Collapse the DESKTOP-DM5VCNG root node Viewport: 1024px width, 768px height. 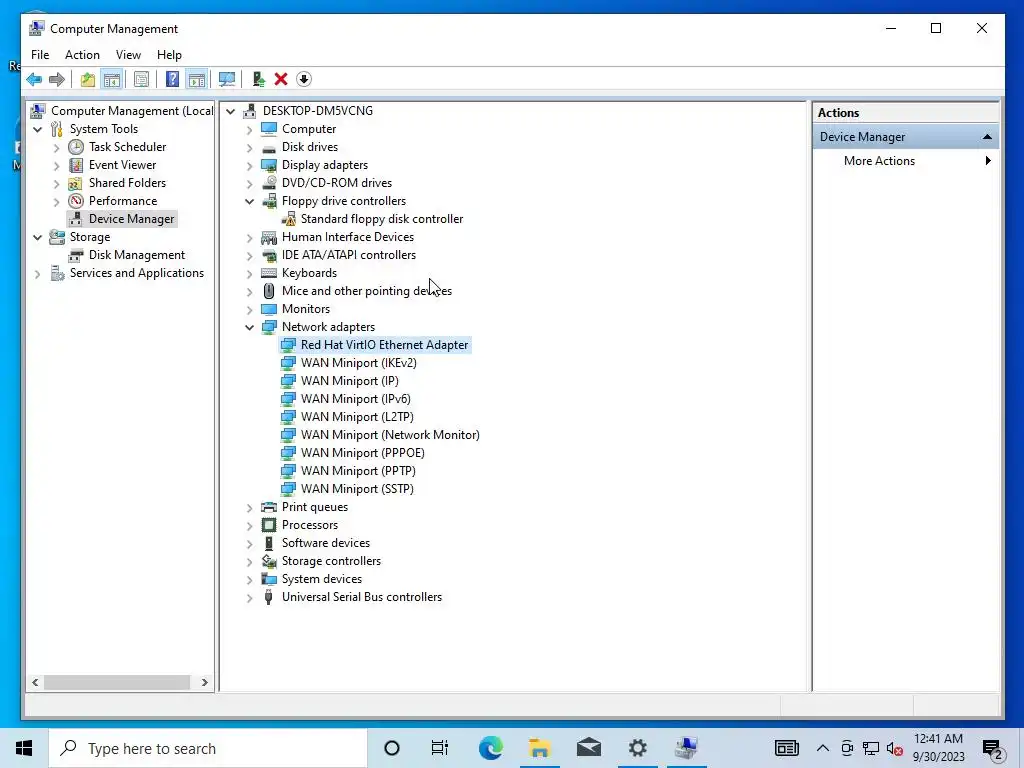[231, 111]
